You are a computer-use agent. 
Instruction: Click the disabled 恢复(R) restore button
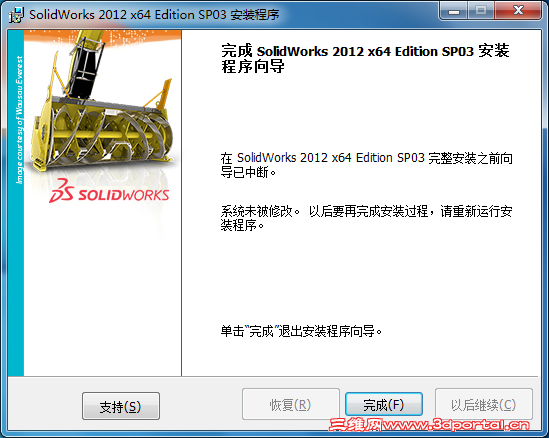291,404
